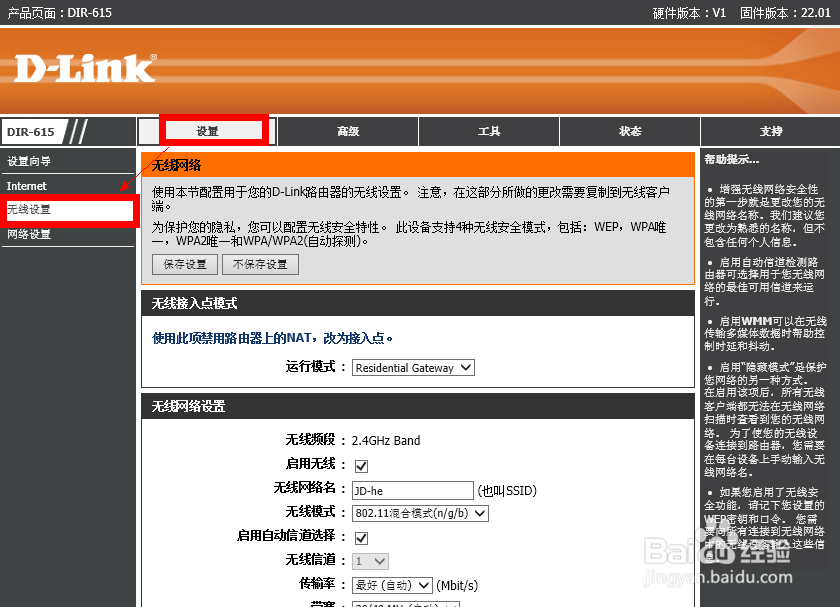
Task: Click the D-Link logo
Action: coord(85,68)
